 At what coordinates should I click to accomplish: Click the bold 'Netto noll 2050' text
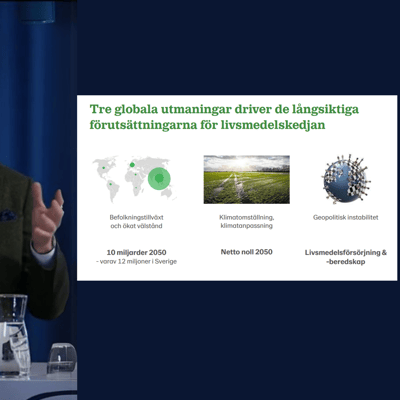pos(247,252)
